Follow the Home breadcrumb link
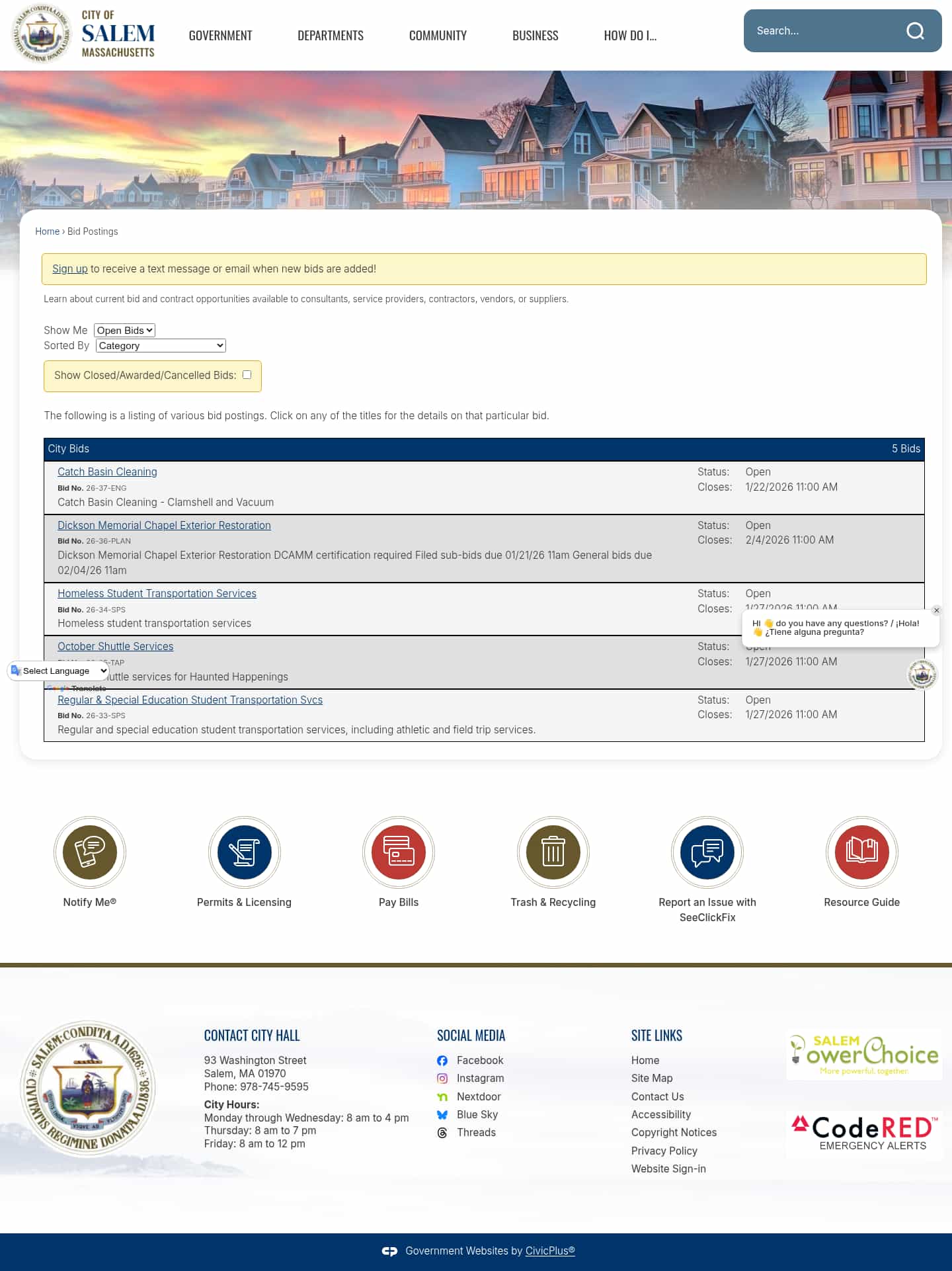Screen dimensions: 952x1271 click(47, 231)
